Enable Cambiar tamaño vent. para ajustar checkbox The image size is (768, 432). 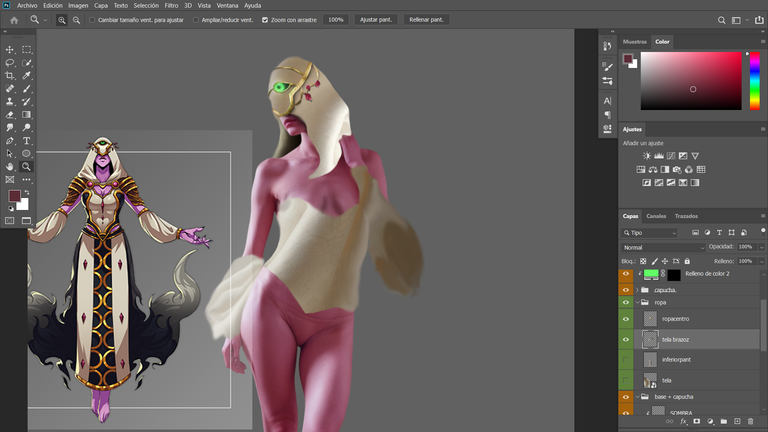(x=92, y=20)
